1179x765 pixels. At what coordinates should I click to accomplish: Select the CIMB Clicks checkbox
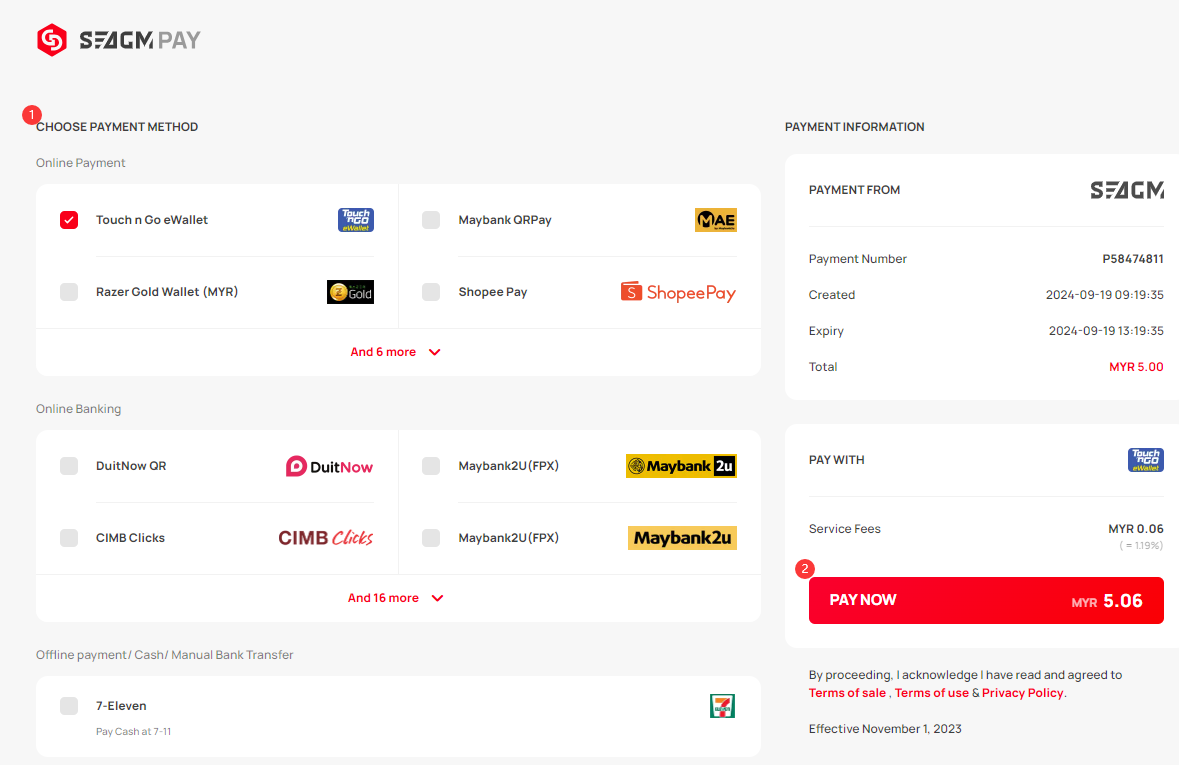(x=69, y=538)
